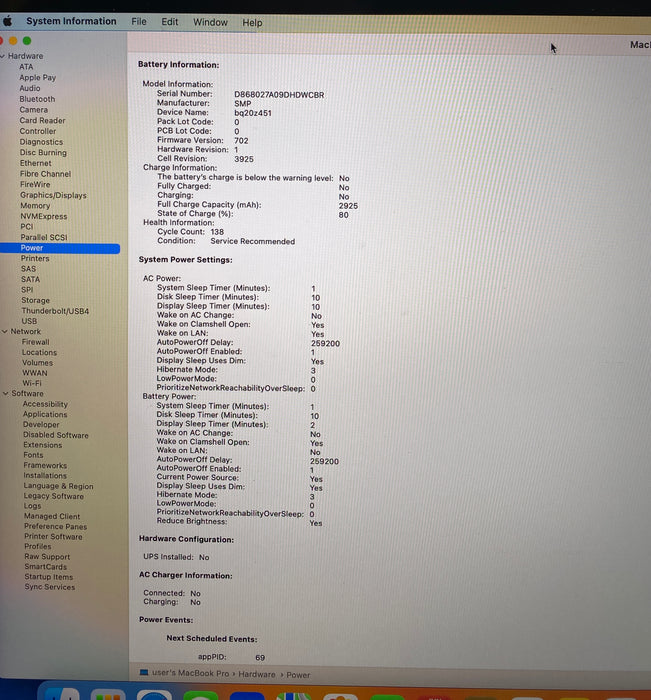The height and width of the screenshot is (700, 651).
Task: Select Preference Panes in the sidebar
Action: pos(55,526)
